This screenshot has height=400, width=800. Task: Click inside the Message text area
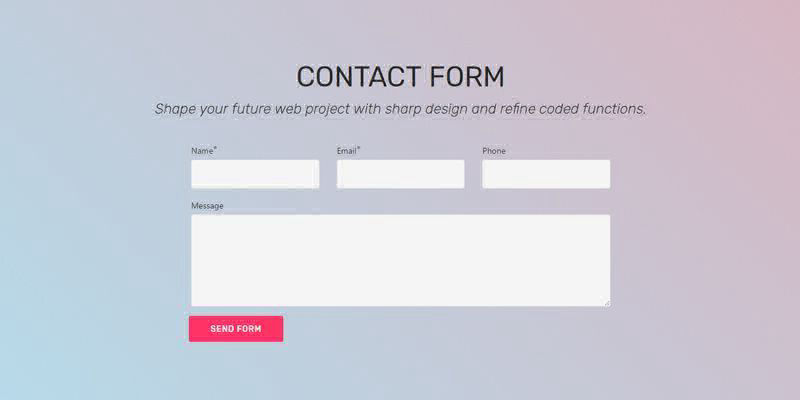401,260
